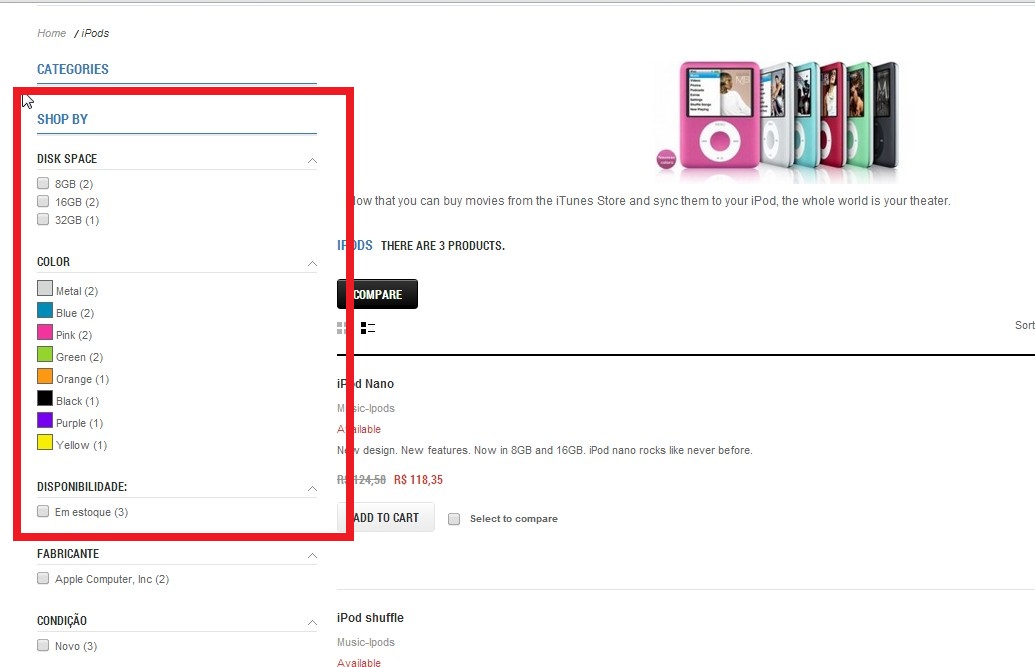Click Music-Ipods under iPod shuffle
Screen dimensions: 1035x667
point(366,642)
